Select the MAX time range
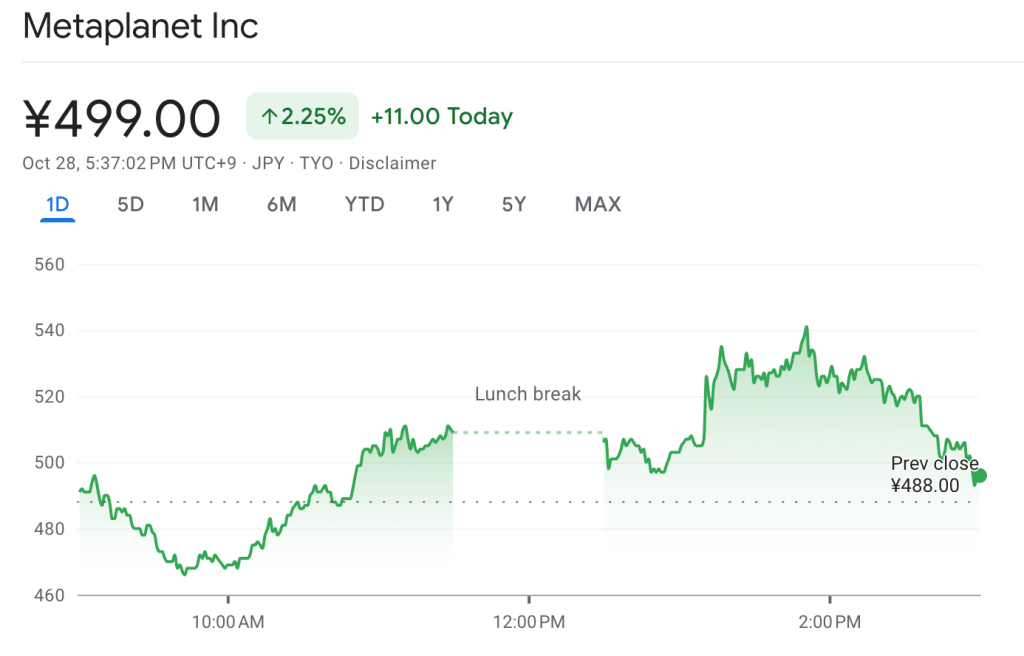Image resolution: width=1024 pixels, height=656 pixels. tap(597, 204)
